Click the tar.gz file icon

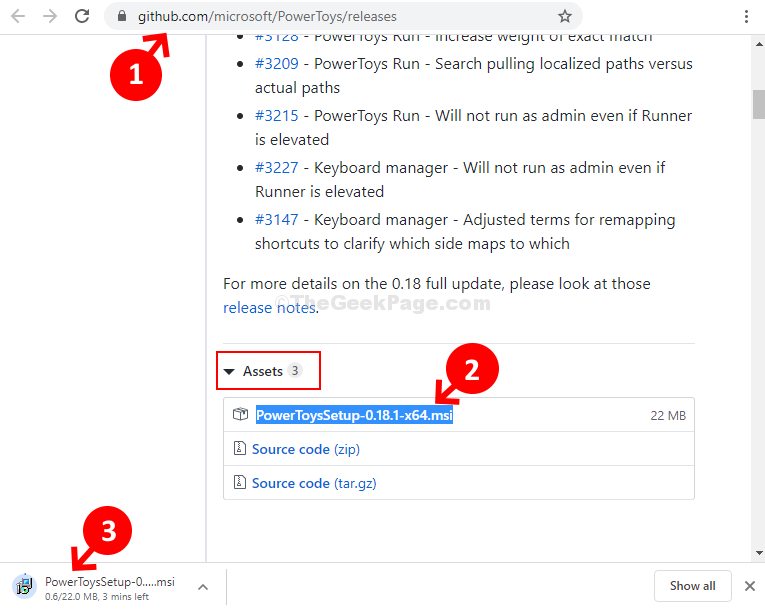(x=240, y=482)
